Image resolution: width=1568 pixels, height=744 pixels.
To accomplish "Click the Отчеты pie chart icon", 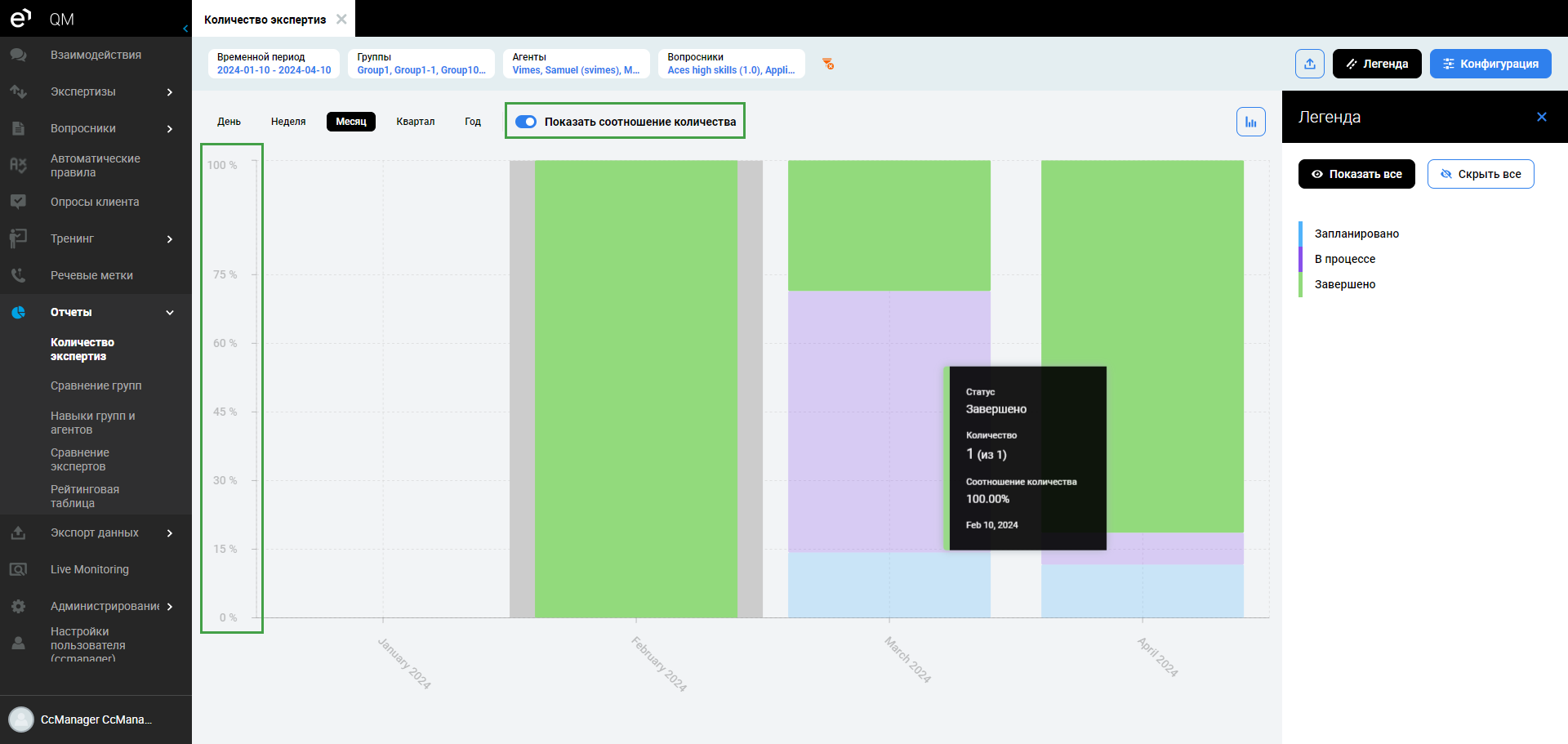I will pyautogui.click(x=18, y=312).
